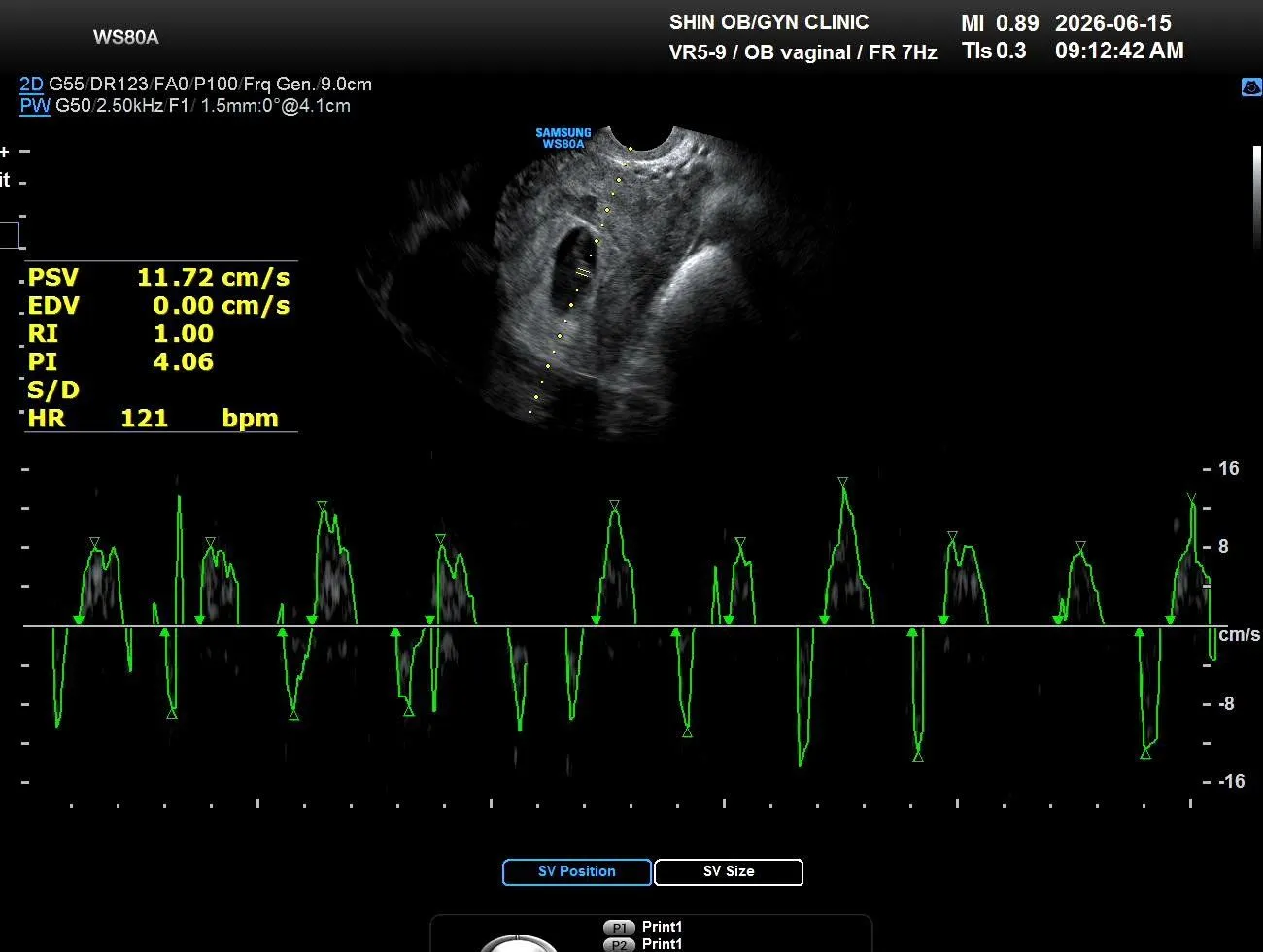Click the blue PW mode link
1263x952 pixels.
click(x=35, y=106)
